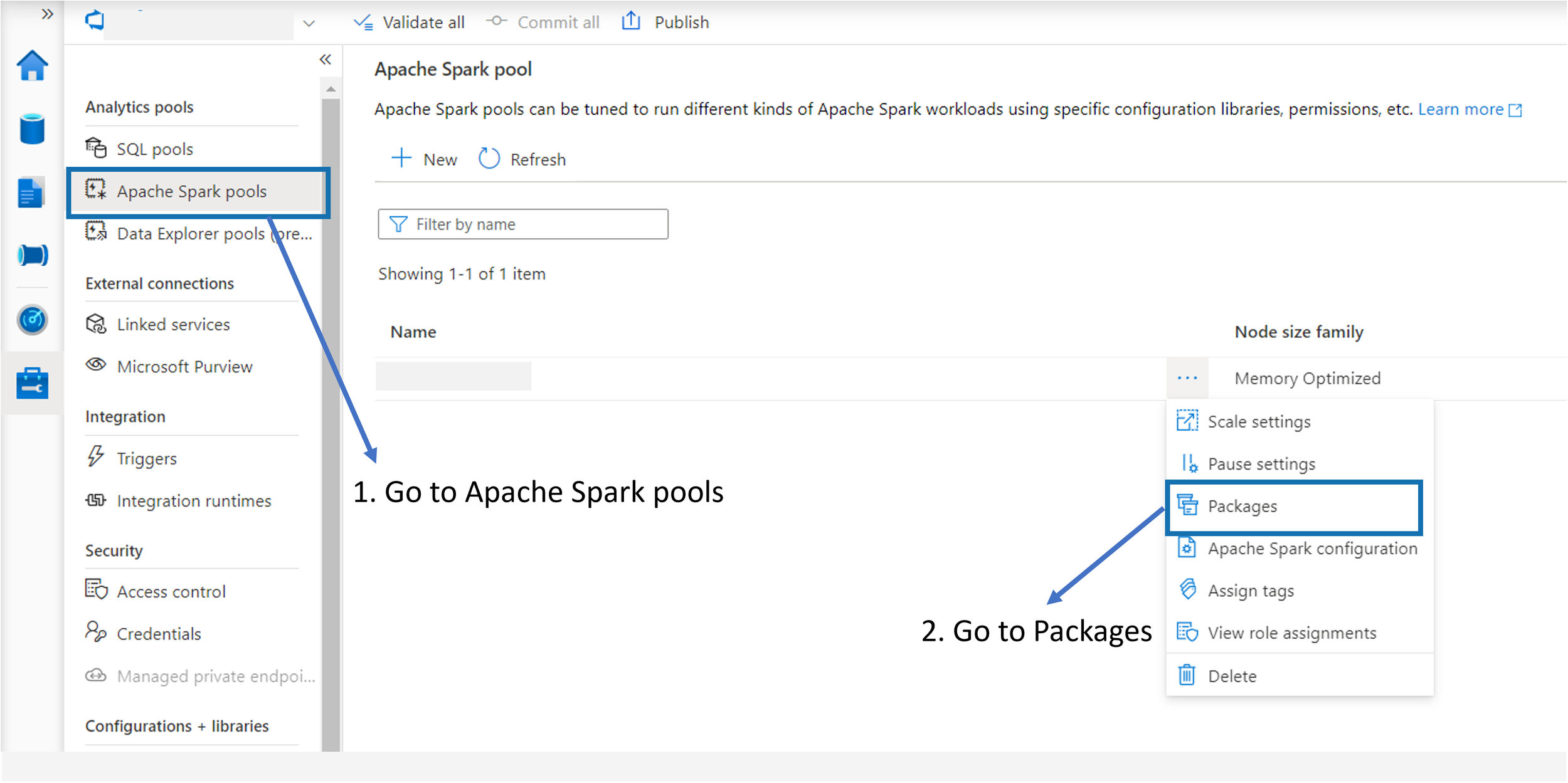
Task: Open the Data hub cylinder icon
Action: [32, 129]
